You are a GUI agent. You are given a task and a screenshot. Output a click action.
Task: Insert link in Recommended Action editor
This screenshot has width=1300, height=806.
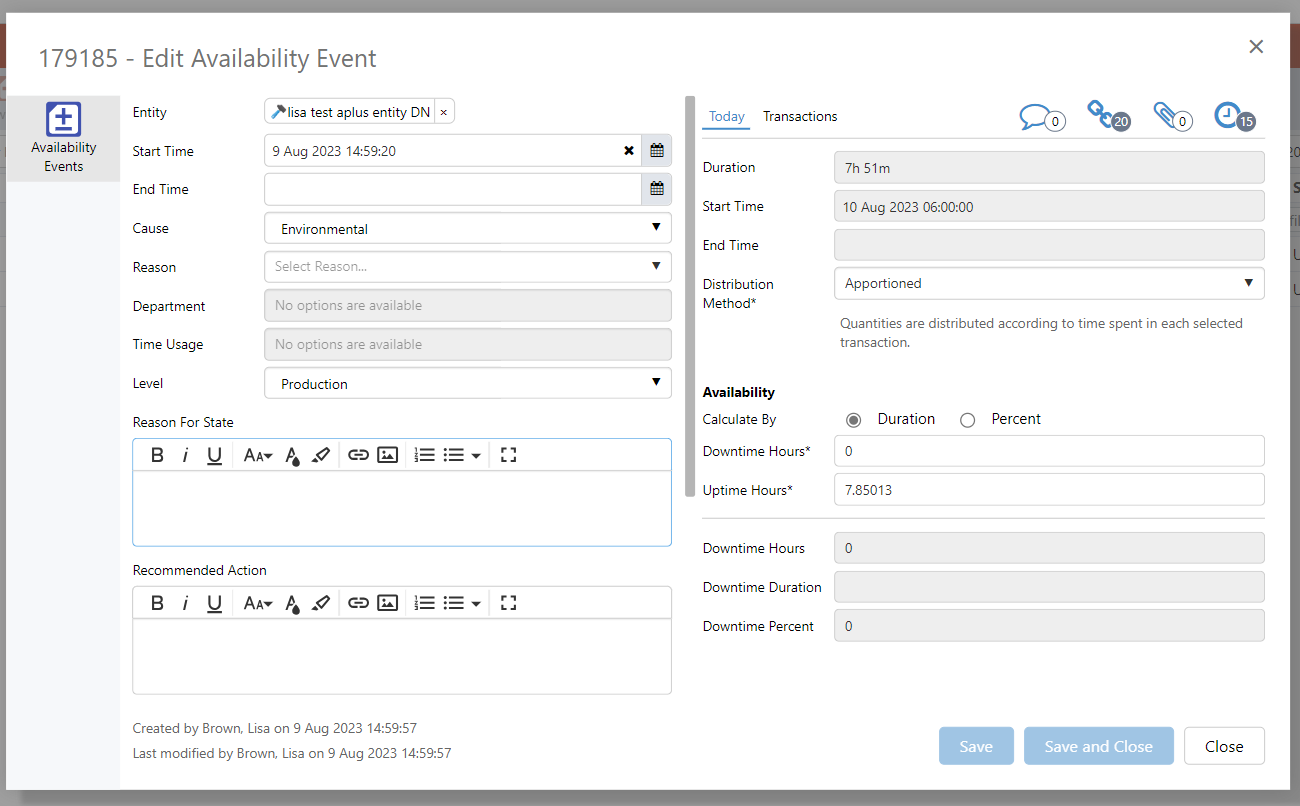[x=358, y=603]
